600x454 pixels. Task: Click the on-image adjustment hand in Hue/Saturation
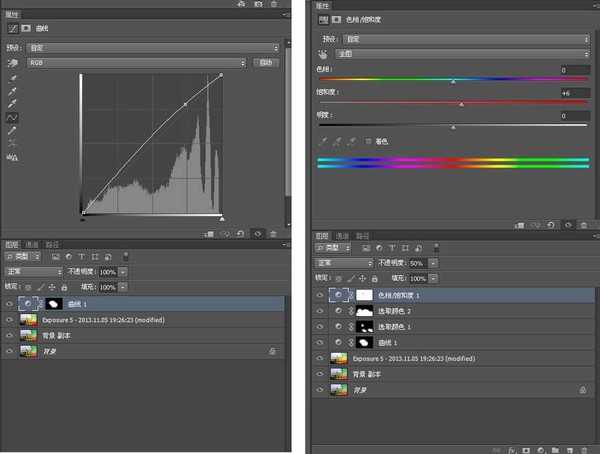pos(323,54)
